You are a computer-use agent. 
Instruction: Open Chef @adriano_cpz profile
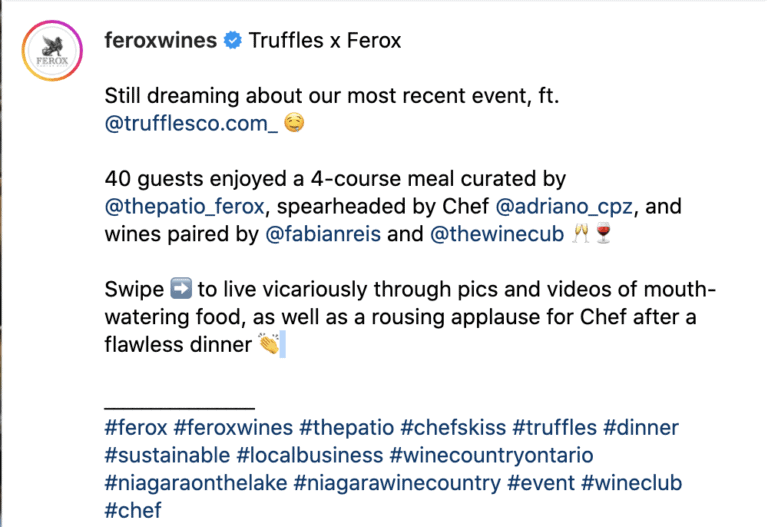coord(564,206)
